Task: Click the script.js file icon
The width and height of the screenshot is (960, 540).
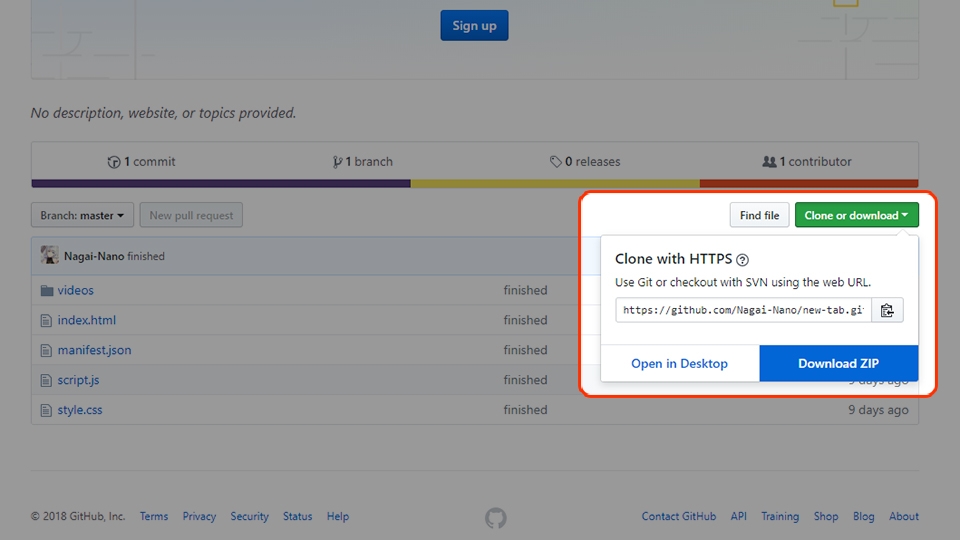Action: click(46, 380)
